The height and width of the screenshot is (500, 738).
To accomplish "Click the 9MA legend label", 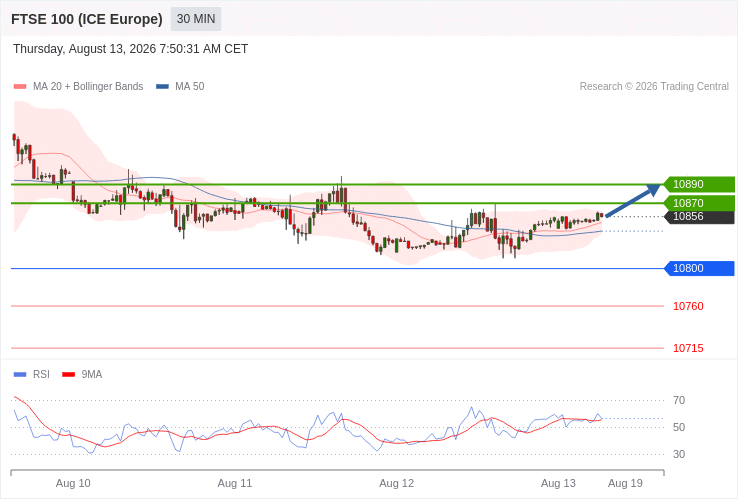I will (x=92, y=375).
